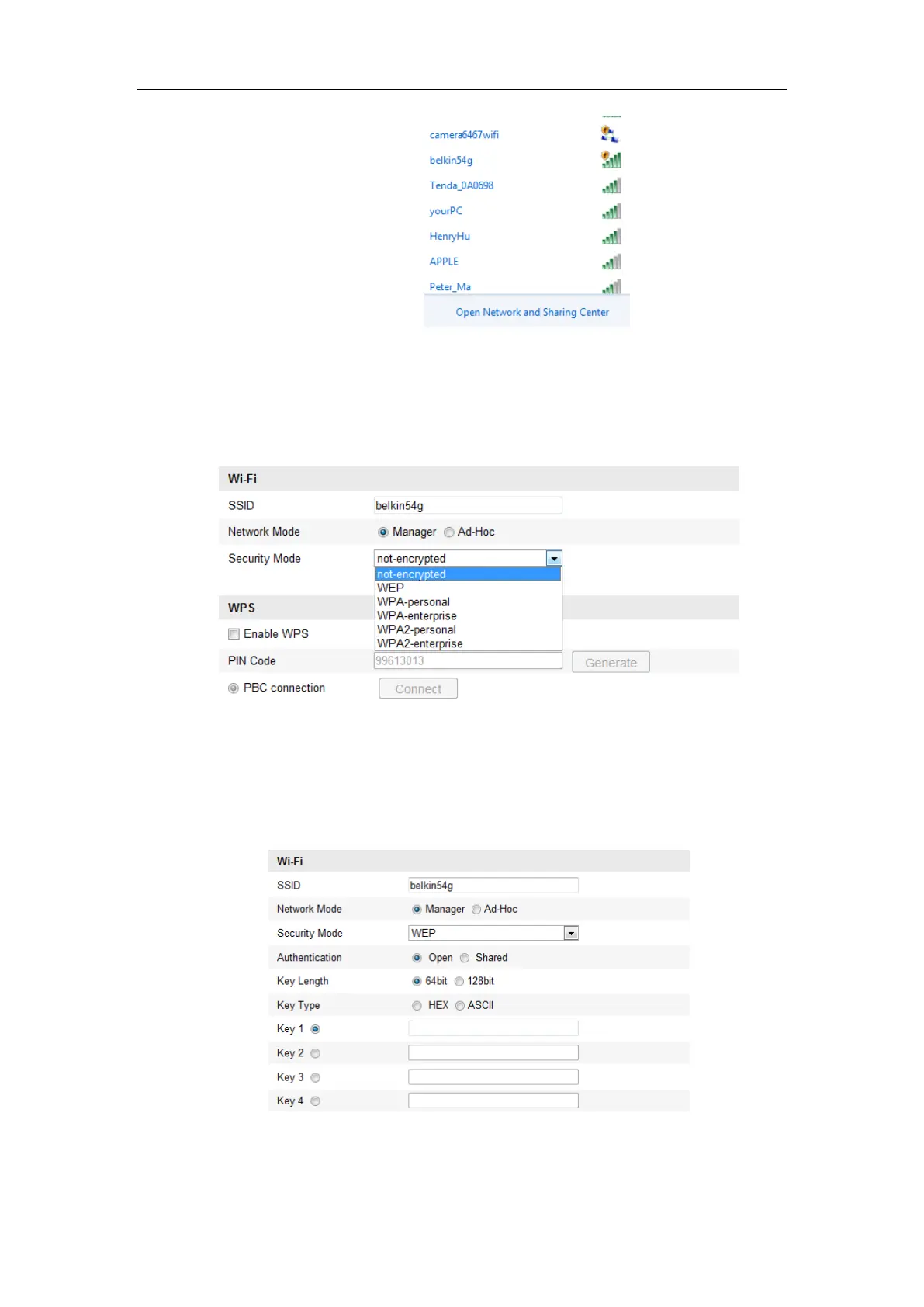Click signal icon next to camera6467wifi
The height and width of the screenshot is (1307, 924).
(610, 134)
